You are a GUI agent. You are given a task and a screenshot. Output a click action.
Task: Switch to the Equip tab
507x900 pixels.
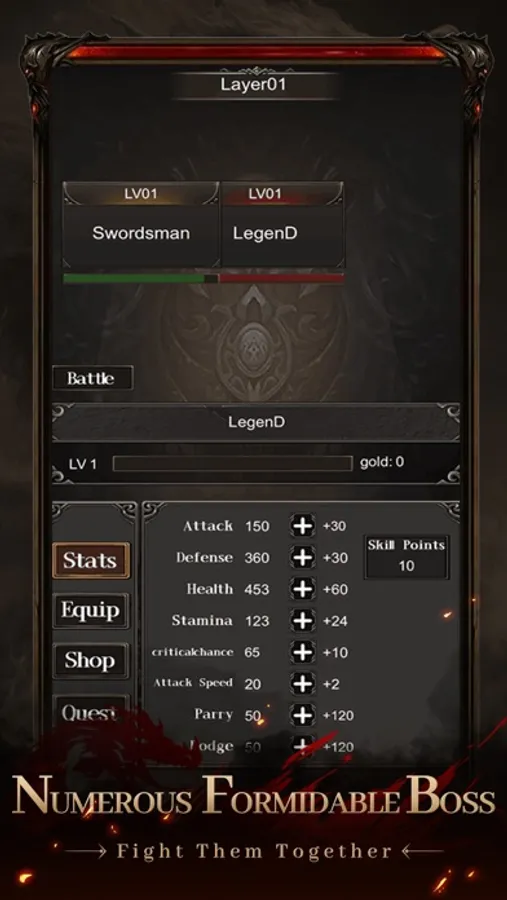91,611
